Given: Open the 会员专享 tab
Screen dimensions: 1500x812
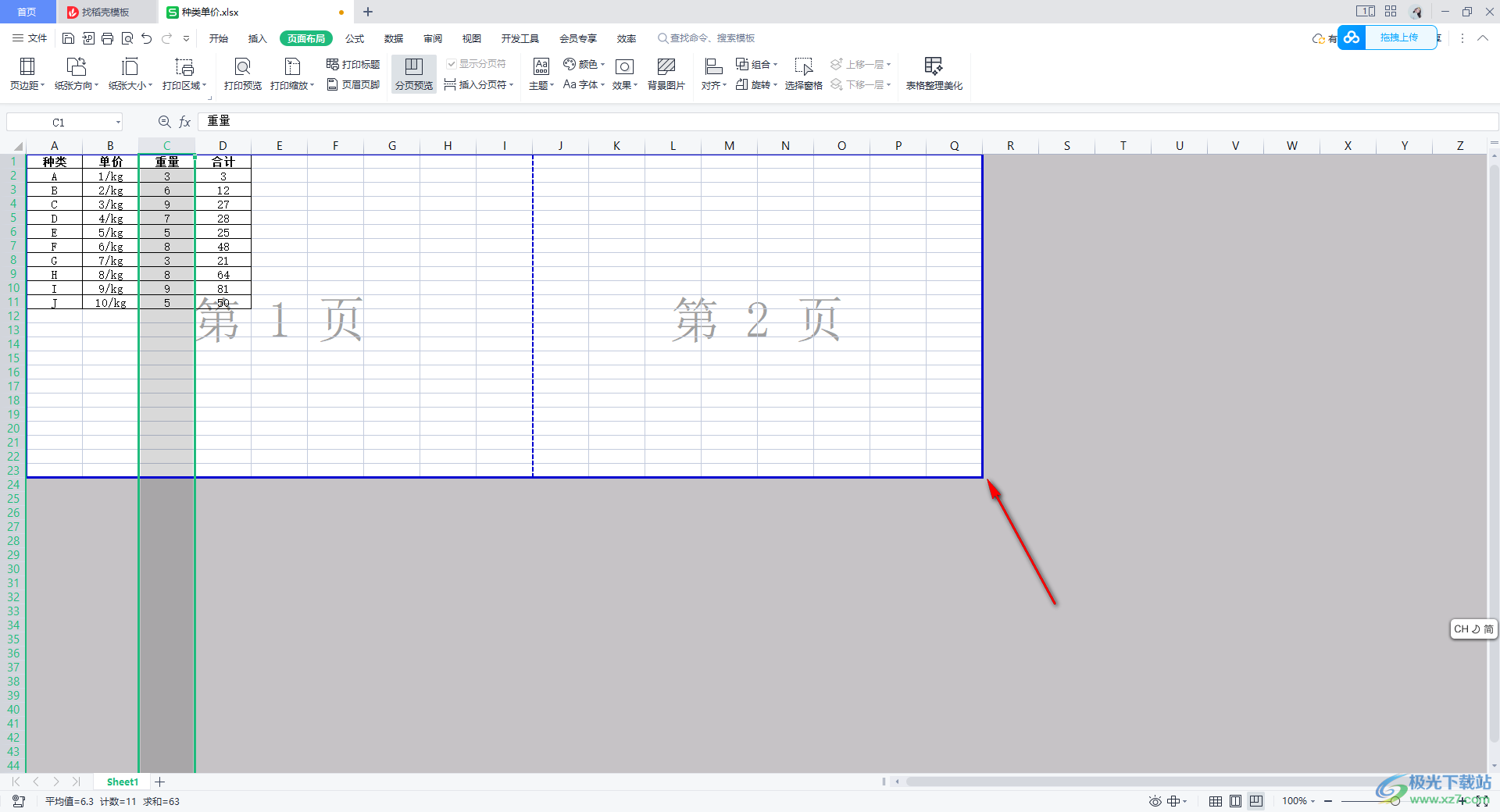Looking at the screenshot, I should click(578, 38).
